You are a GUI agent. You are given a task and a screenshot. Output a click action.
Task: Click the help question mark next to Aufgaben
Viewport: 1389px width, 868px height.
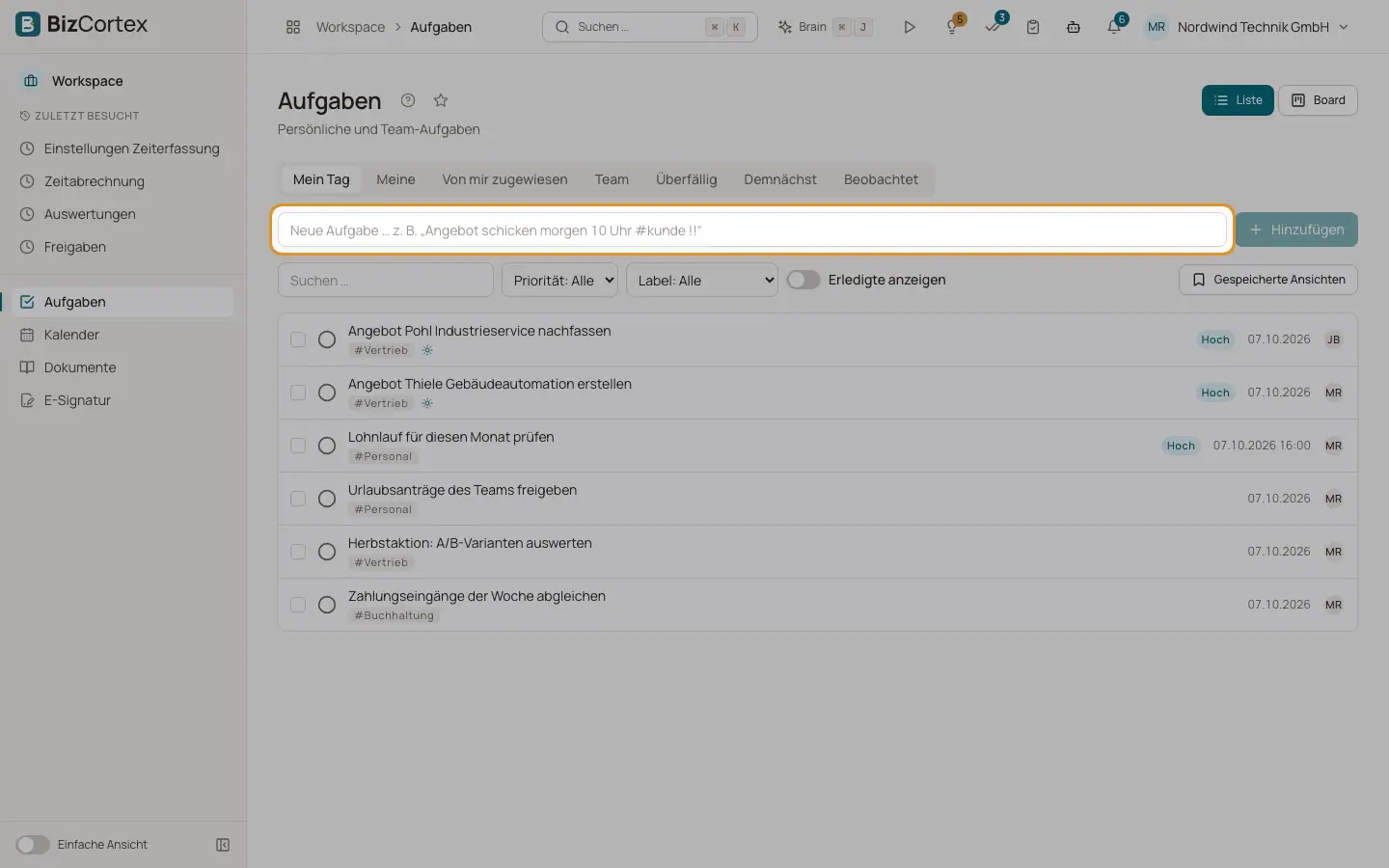tap(408, 100)
